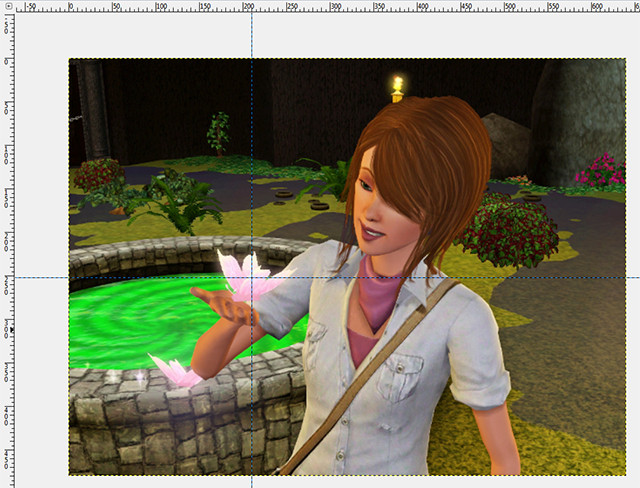Click the vertical ruler on the left side
Viewport: 640px width, 488px height.
(x=8, y=251)
